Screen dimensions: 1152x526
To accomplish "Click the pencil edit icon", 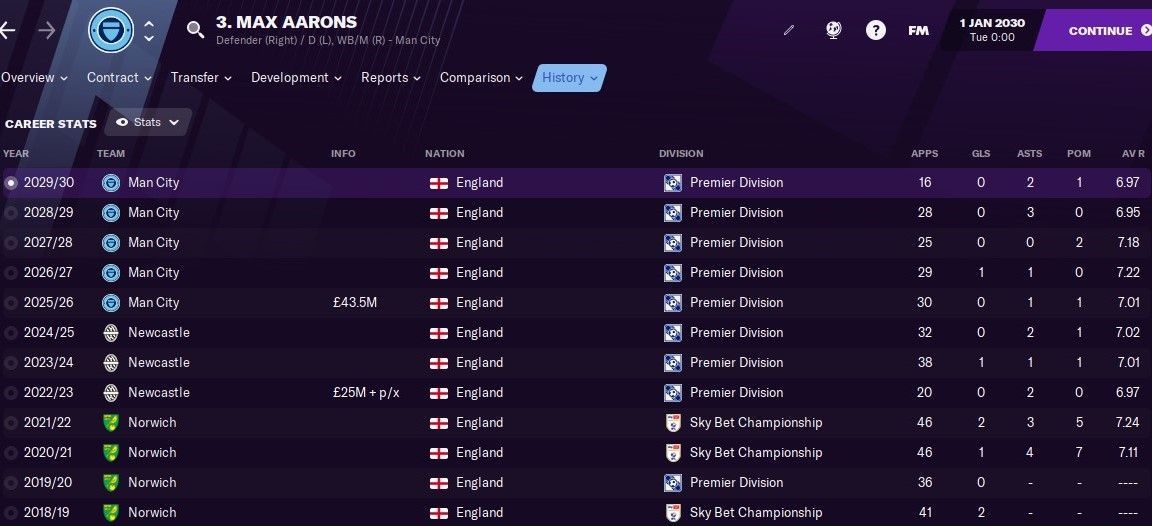I will click(789, 31).
